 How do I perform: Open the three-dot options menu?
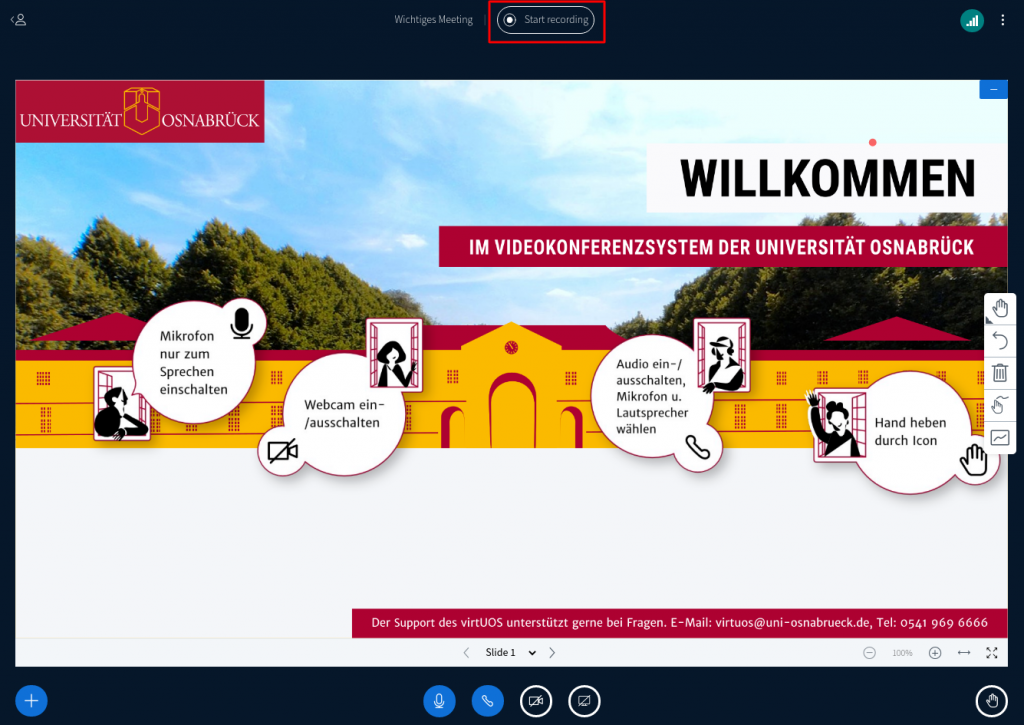tap(1002, 20)
